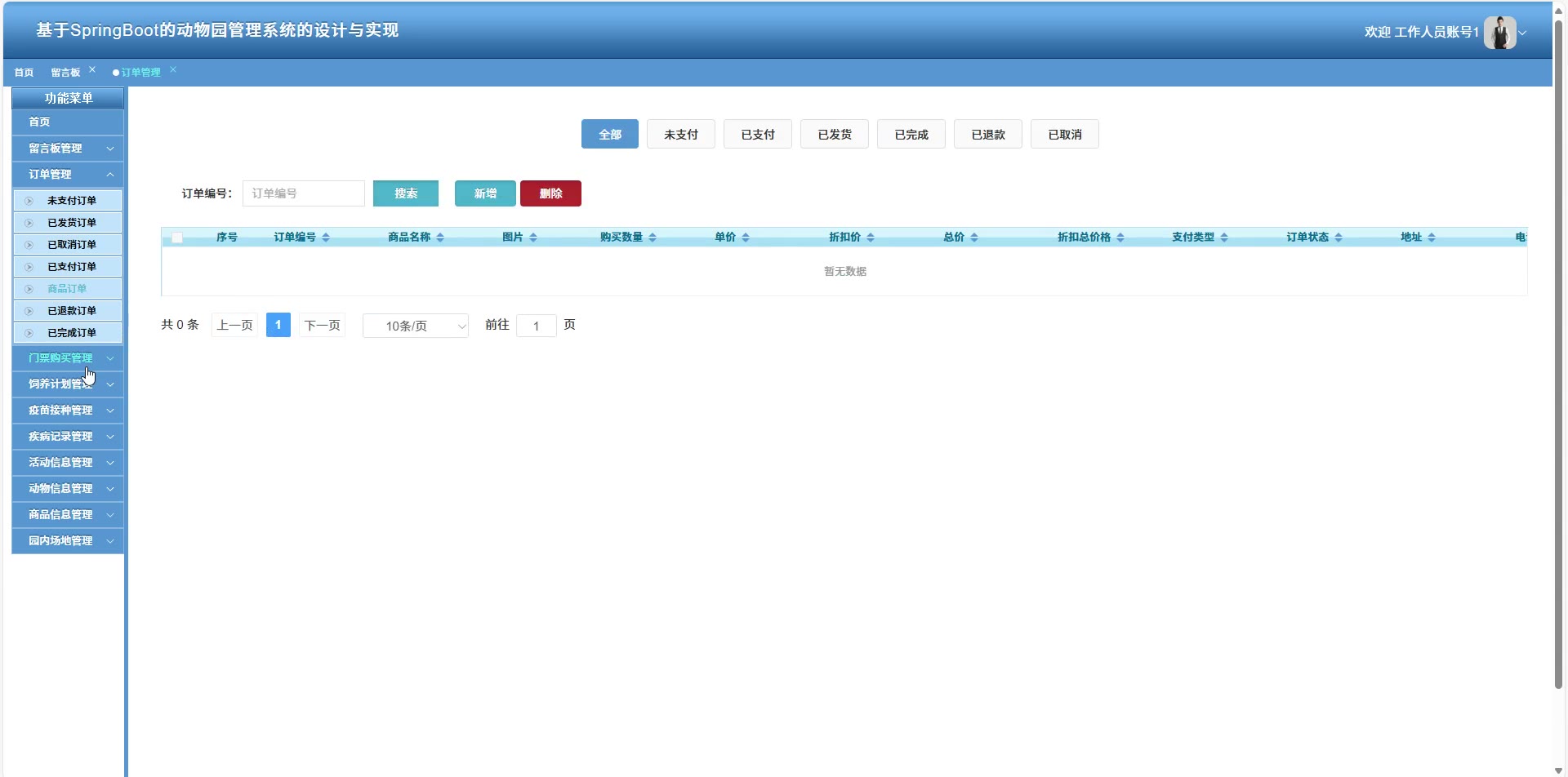Select the 订单管理 tab
The image size is (1568, 777).
[x=140, y=72]
